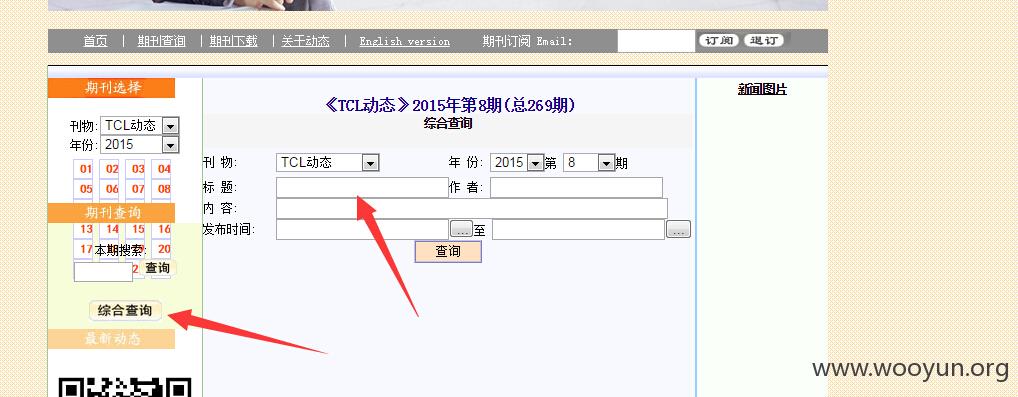Click the 期刊选择 section header

pyautogui.click(x=112, y=88)
